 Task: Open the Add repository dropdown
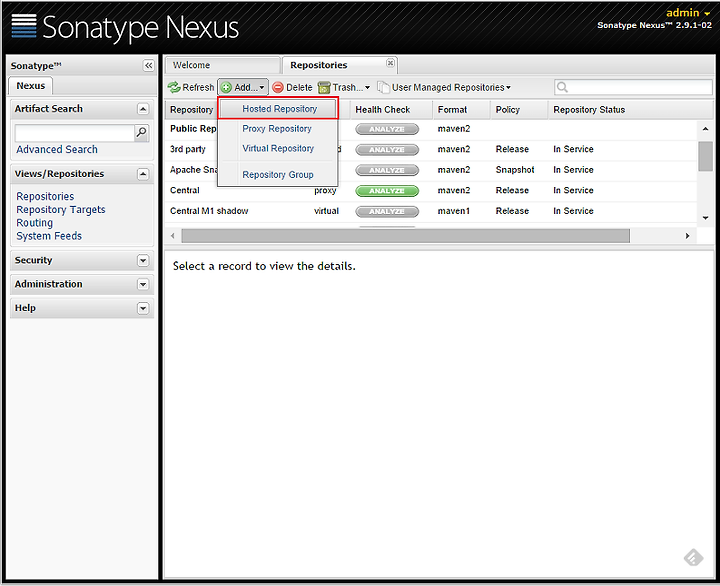[x=243, y=87]
